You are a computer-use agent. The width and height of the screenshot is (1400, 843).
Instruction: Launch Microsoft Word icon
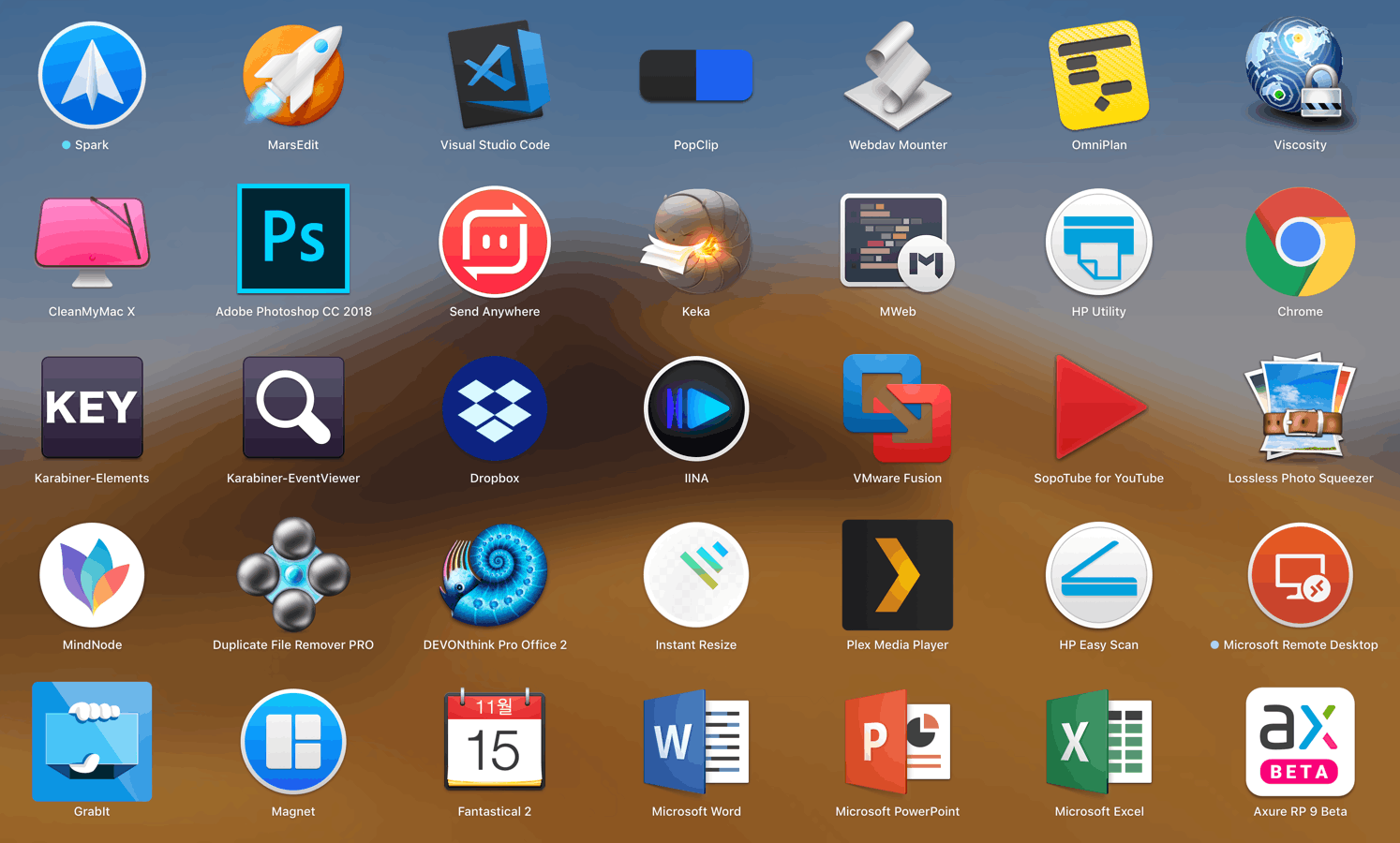(x=696, y=741)
